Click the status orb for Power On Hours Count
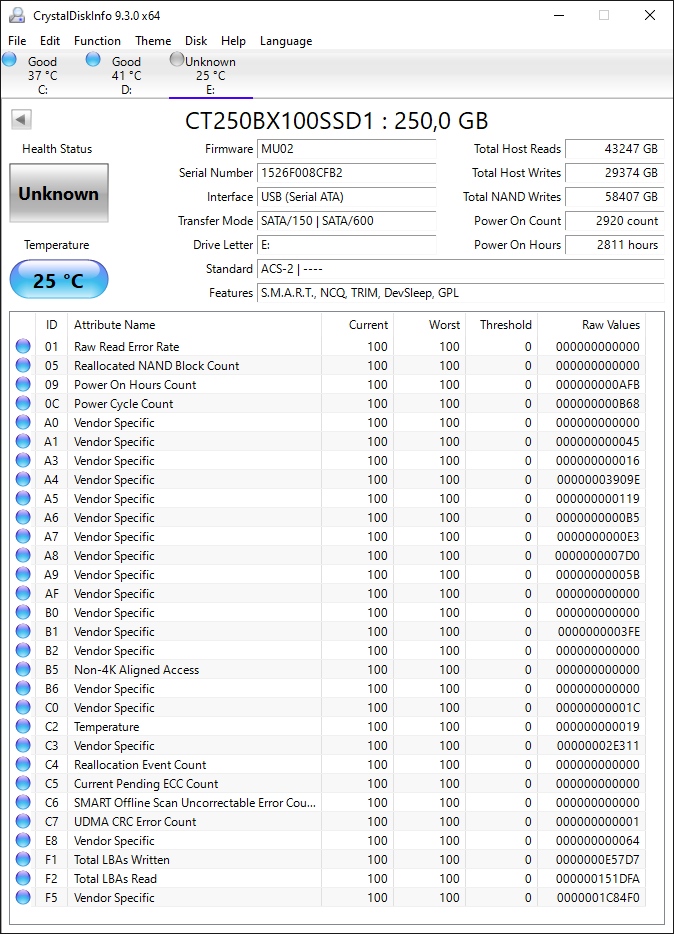Viewport: 674px width, 934px height. [23, 384]
